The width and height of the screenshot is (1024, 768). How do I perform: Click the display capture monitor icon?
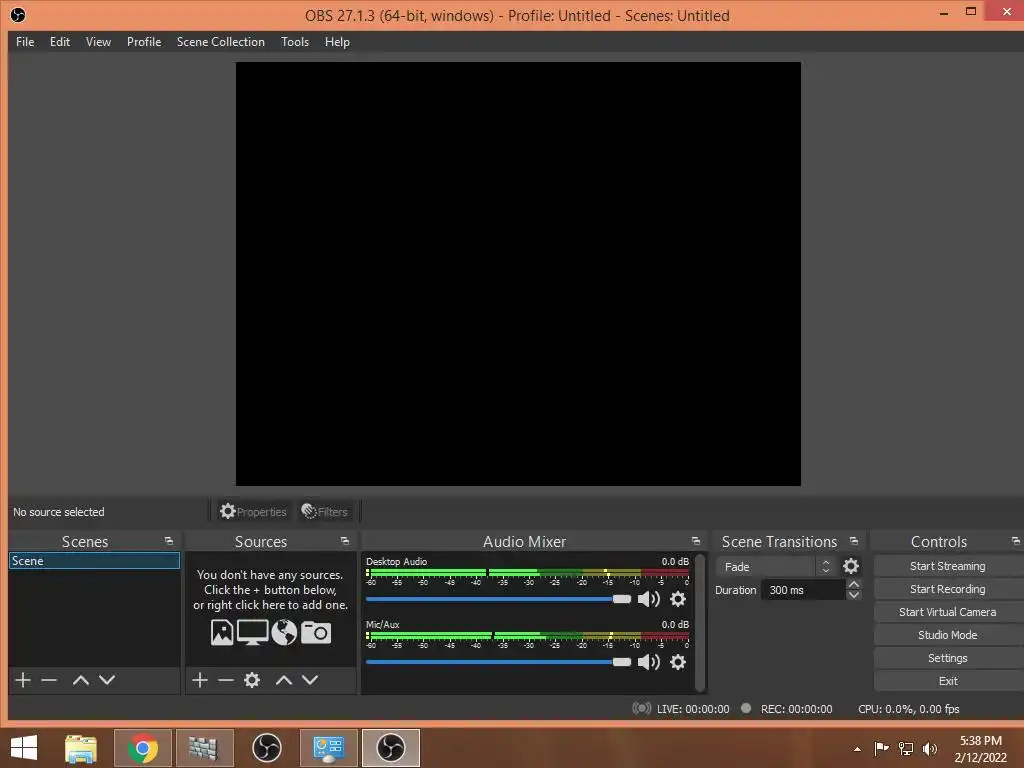(252, 632)
